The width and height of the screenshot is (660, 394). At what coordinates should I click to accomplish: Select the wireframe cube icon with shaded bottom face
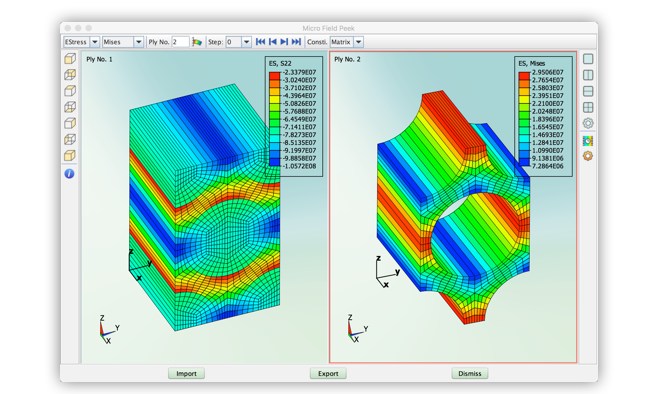coord(70,107)
